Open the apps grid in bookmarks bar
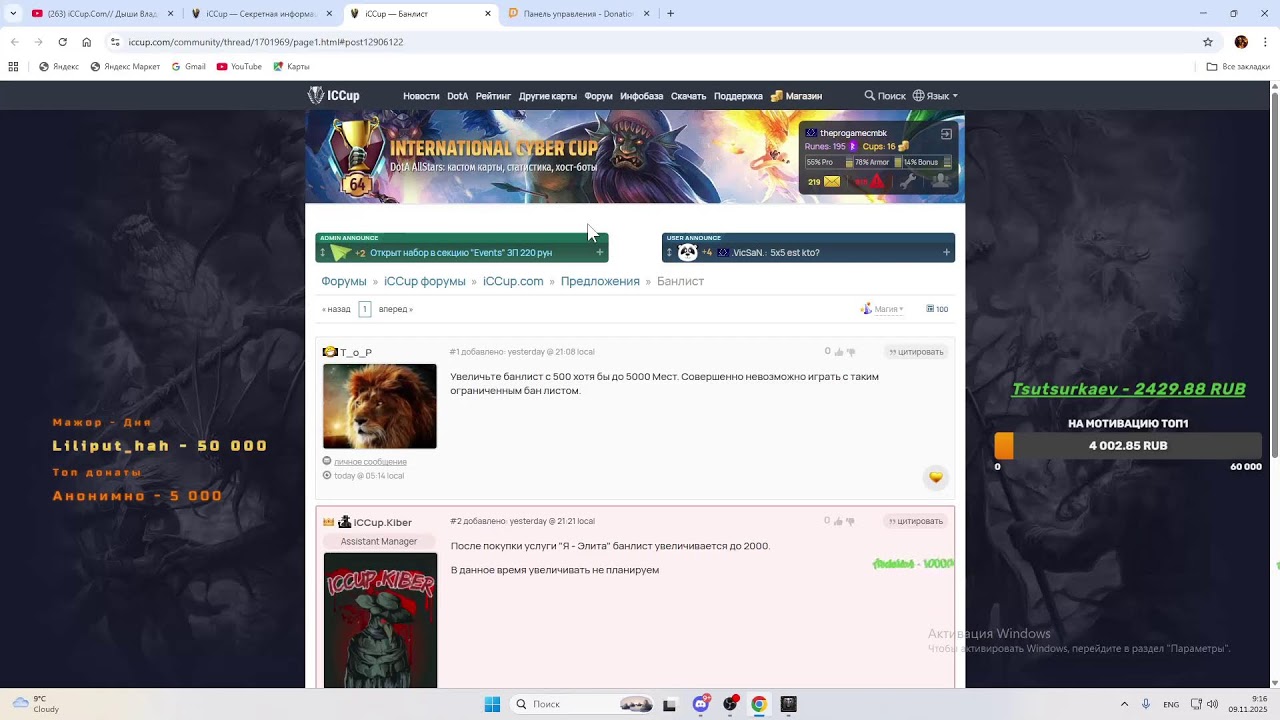This screenshot has height=720, width=1280. 13,67
